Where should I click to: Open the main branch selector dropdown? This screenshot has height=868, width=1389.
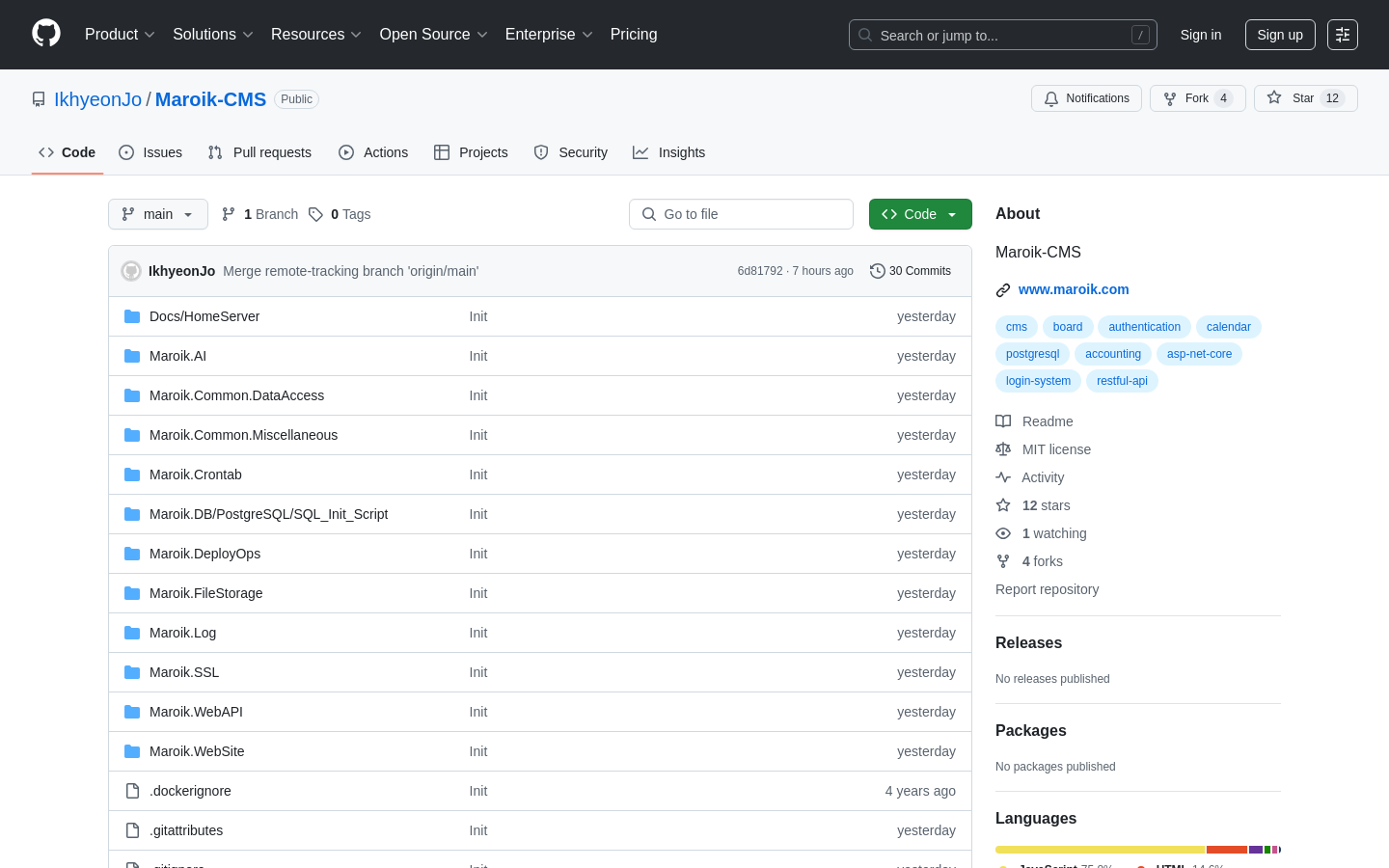pyautogui.click(x=158, y=214)
